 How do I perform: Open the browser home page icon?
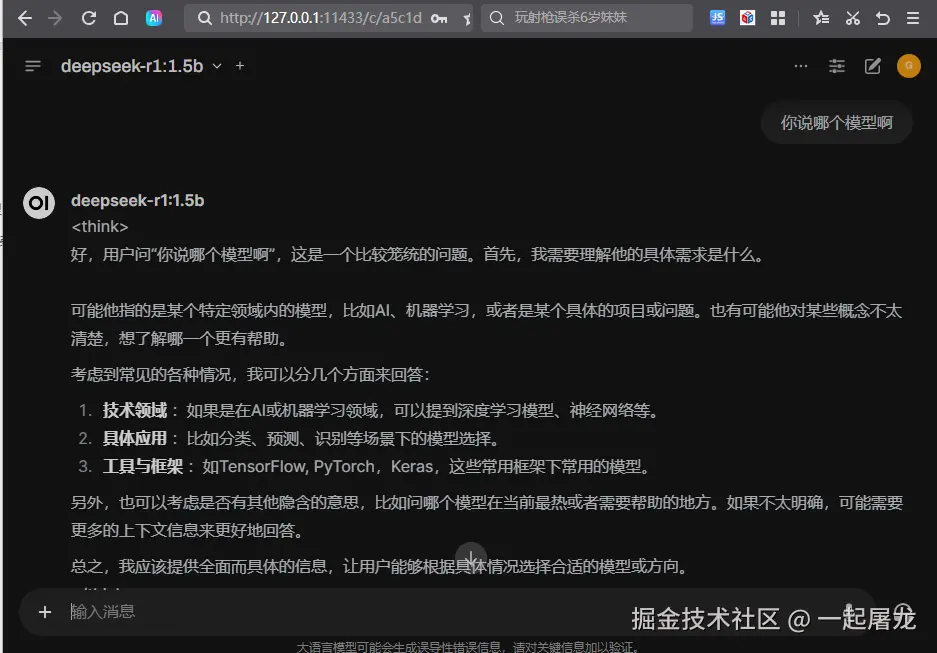point(121,18)
